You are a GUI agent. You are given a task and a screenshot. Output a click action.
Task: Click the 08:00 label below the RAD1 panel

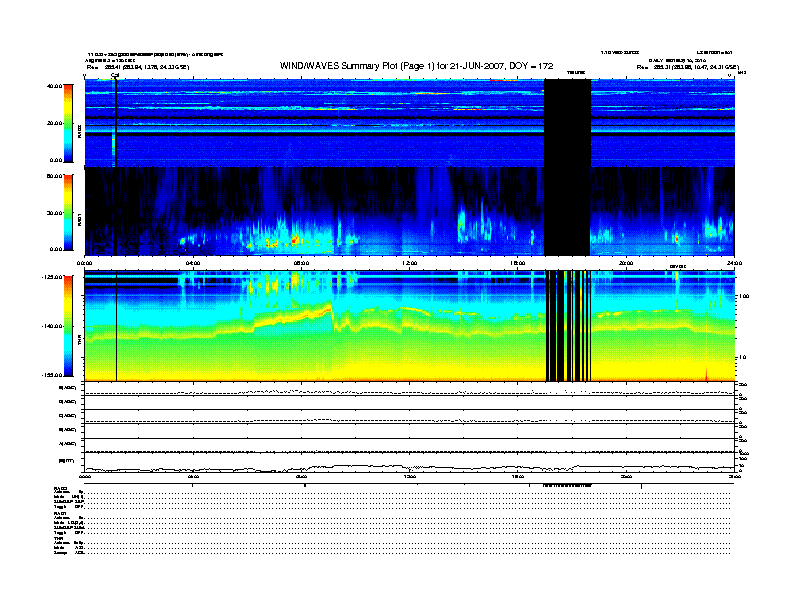click(x=302, y=263)
